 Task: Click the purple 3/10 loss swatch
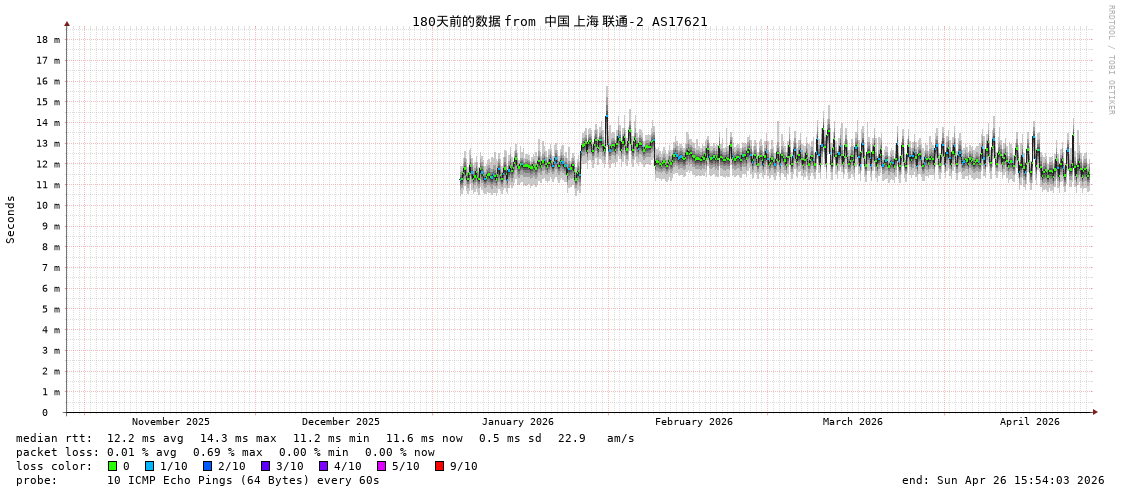coord(265,466)
